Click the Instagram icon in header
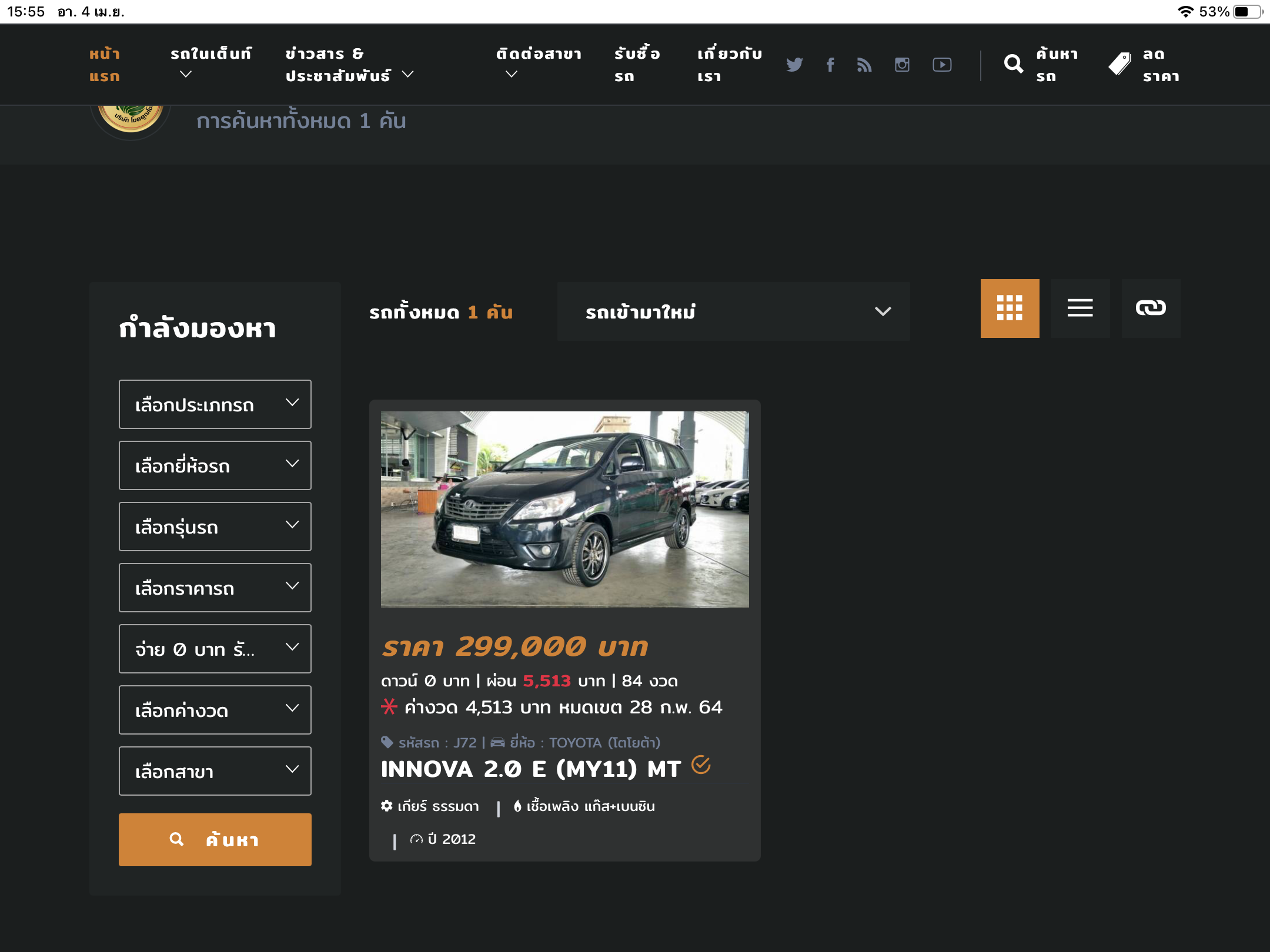The height and width of the screenshot is (952, 1270). coord(902,65)
